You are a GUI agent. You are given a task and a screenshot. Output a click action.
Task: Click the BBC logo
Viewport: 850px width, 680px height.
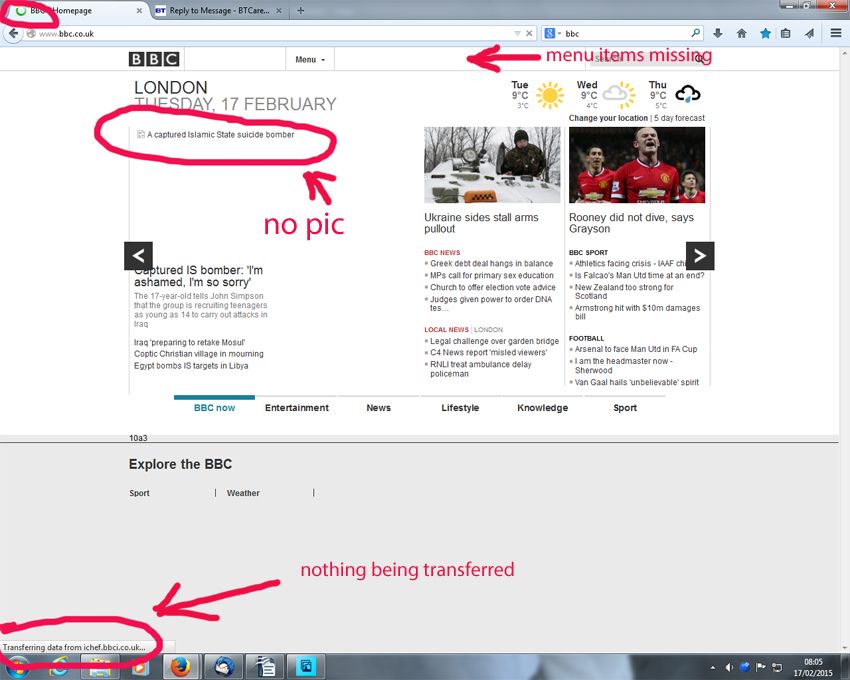(x=154, y=59)
